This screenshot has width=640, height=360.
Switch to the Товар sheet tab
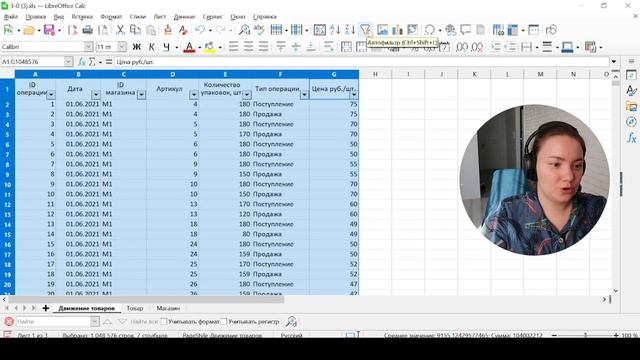[x=135, y=308]
